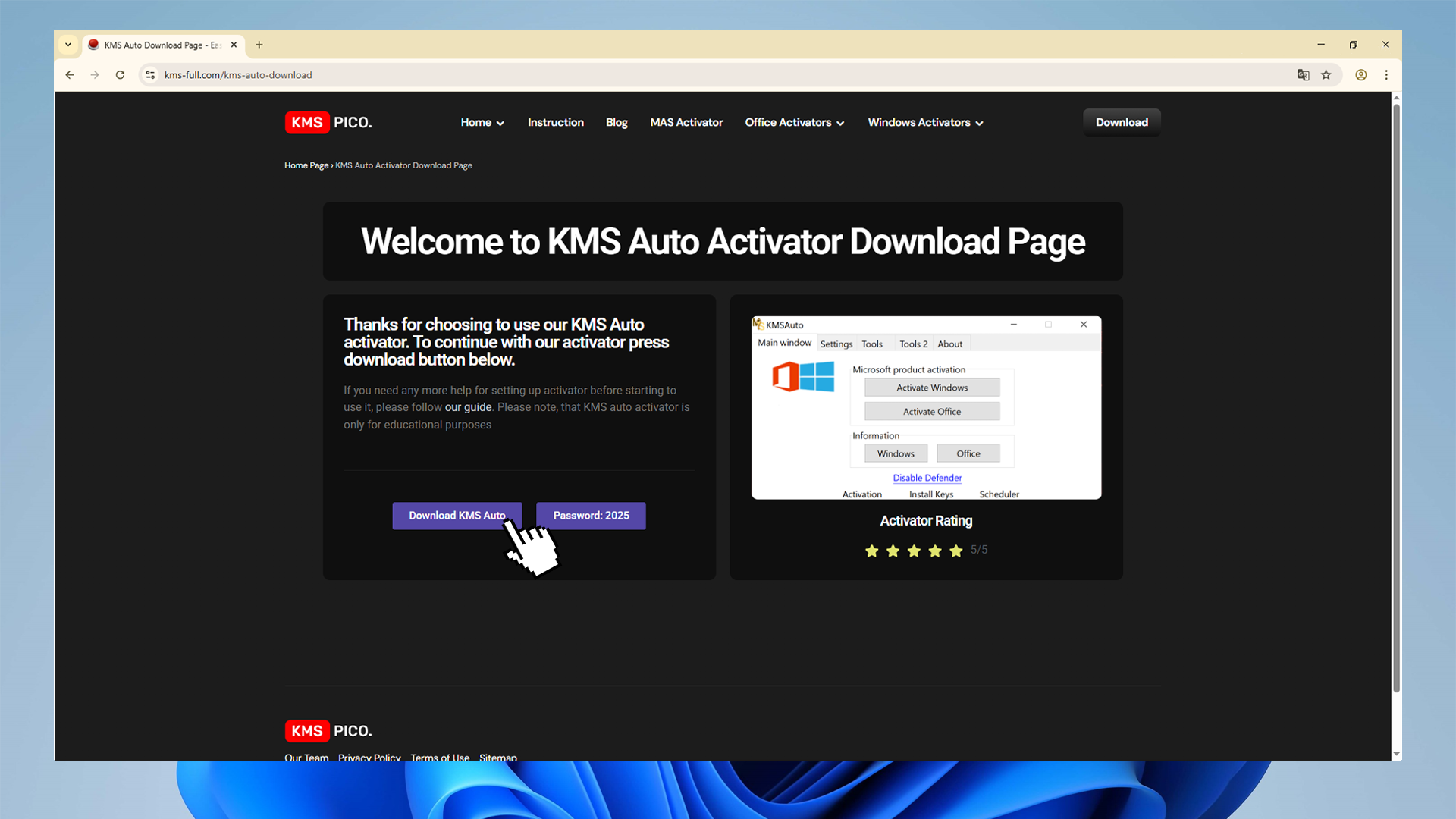Image resolution: width=1456 pixels, height=819 pixels.
Task: Open a new tab with plus icon
Action: (259, 45)
